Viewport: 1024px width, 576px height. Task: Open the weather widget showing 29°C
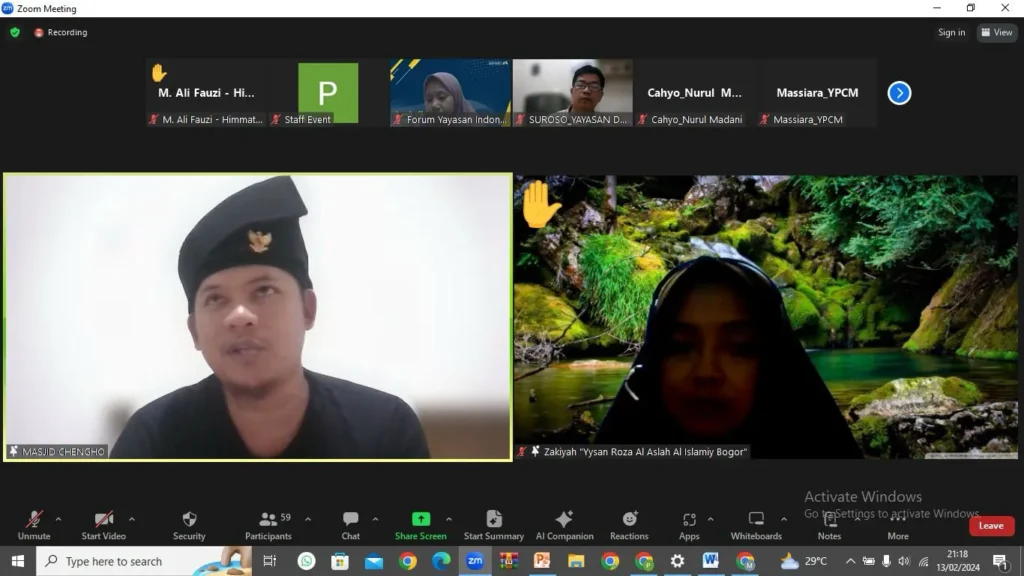click(805, 561)
